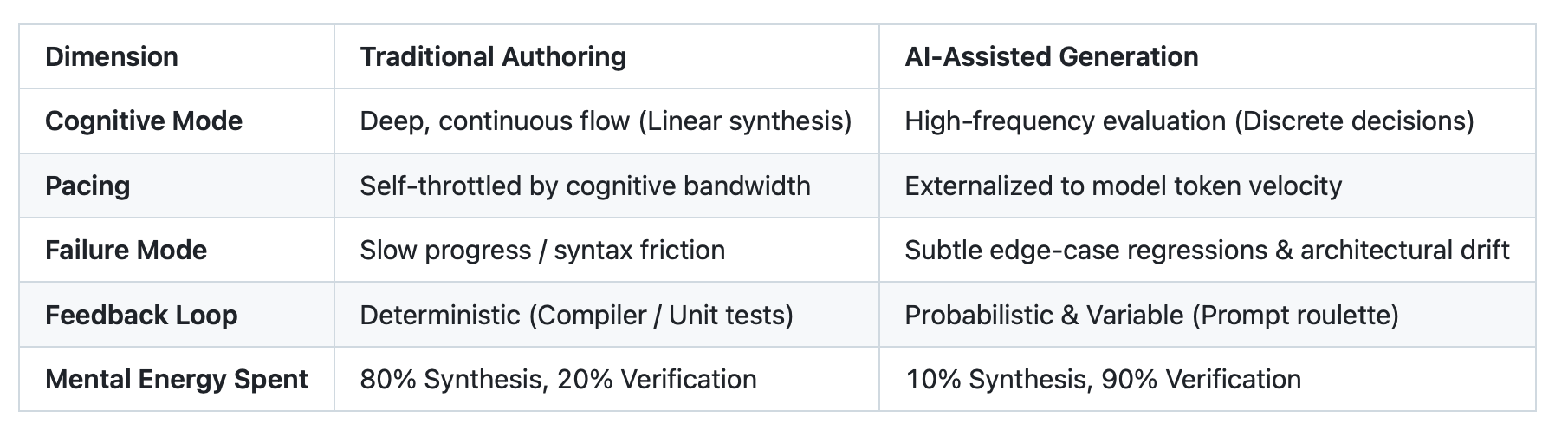Click the Cognitive Mode row label
The height and width of the screenshot is (430, 1568).
(144, 121)
